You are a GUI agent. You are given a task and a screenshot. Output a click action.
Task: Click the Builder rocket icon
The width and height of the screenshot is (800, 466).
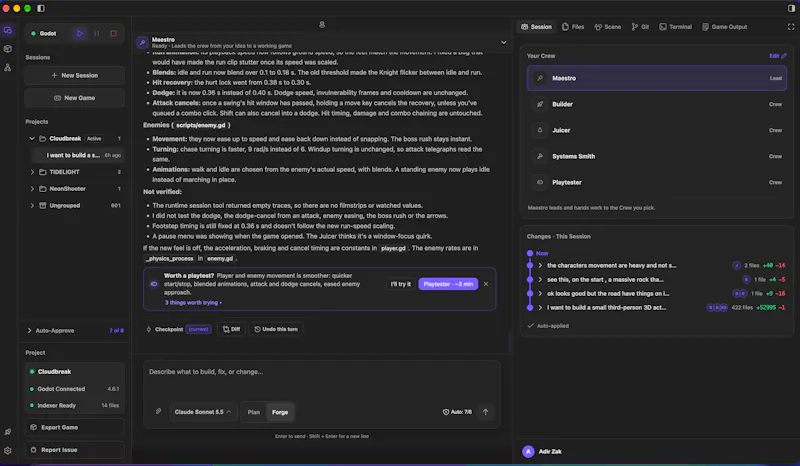(540, 104)
